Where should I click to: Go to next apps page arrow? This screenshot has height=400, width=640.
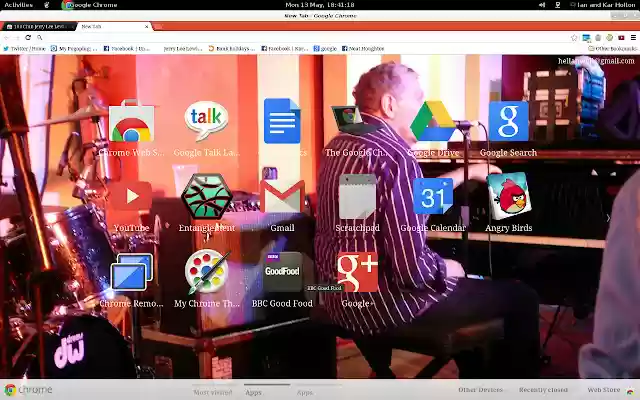[608, 218]
